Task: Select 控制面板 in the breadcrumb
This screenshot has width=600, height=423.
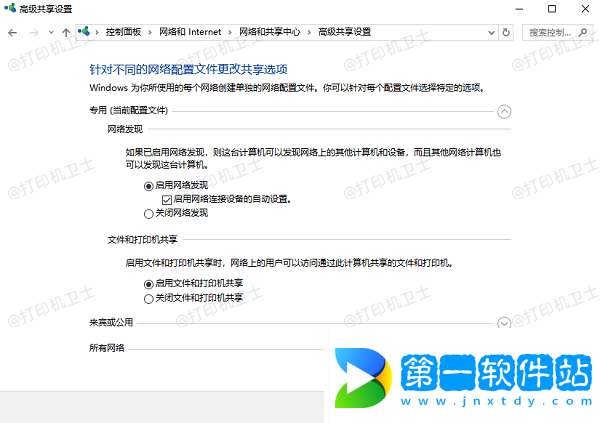Action: coord(123,32)
